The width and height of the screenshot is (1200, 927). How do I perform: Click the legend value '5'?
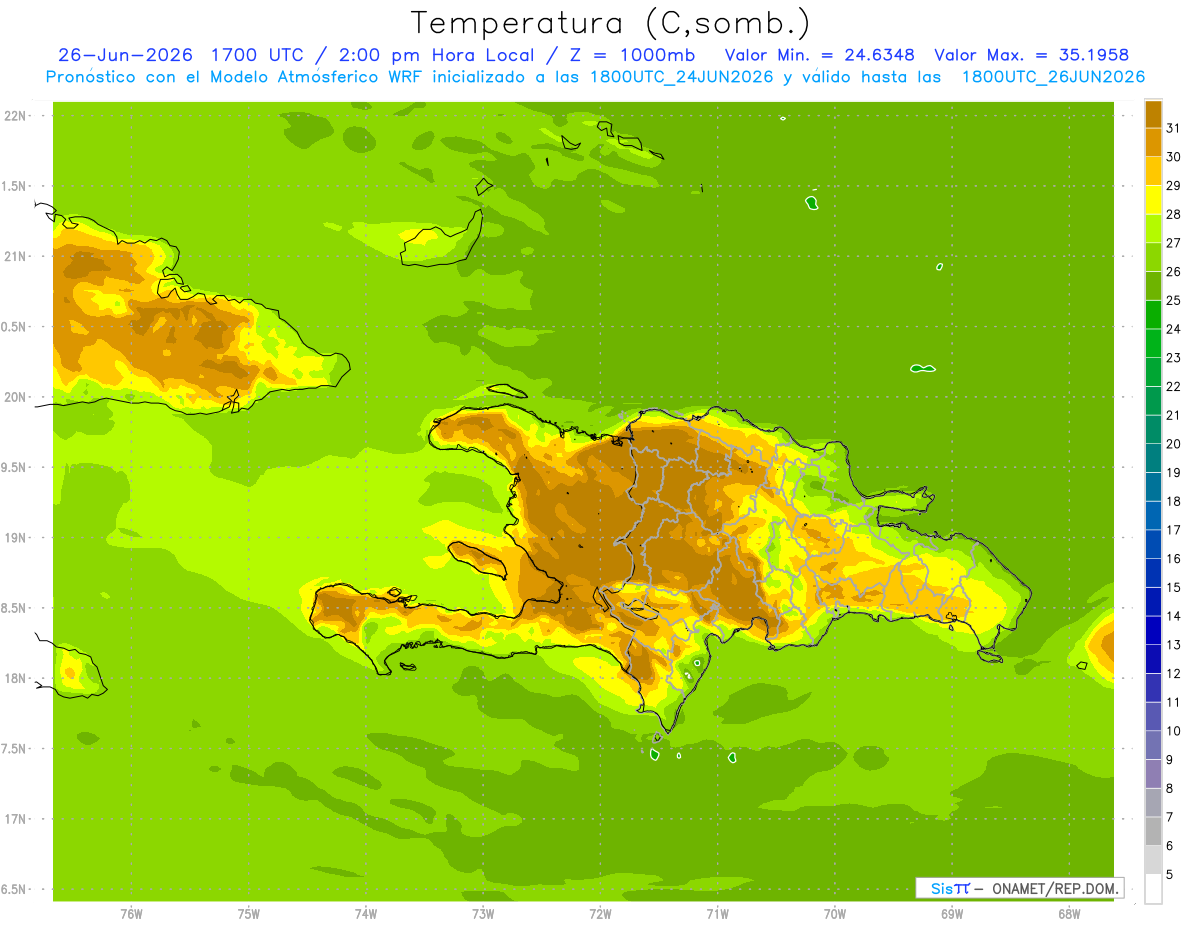click(x=1170, y=875)
